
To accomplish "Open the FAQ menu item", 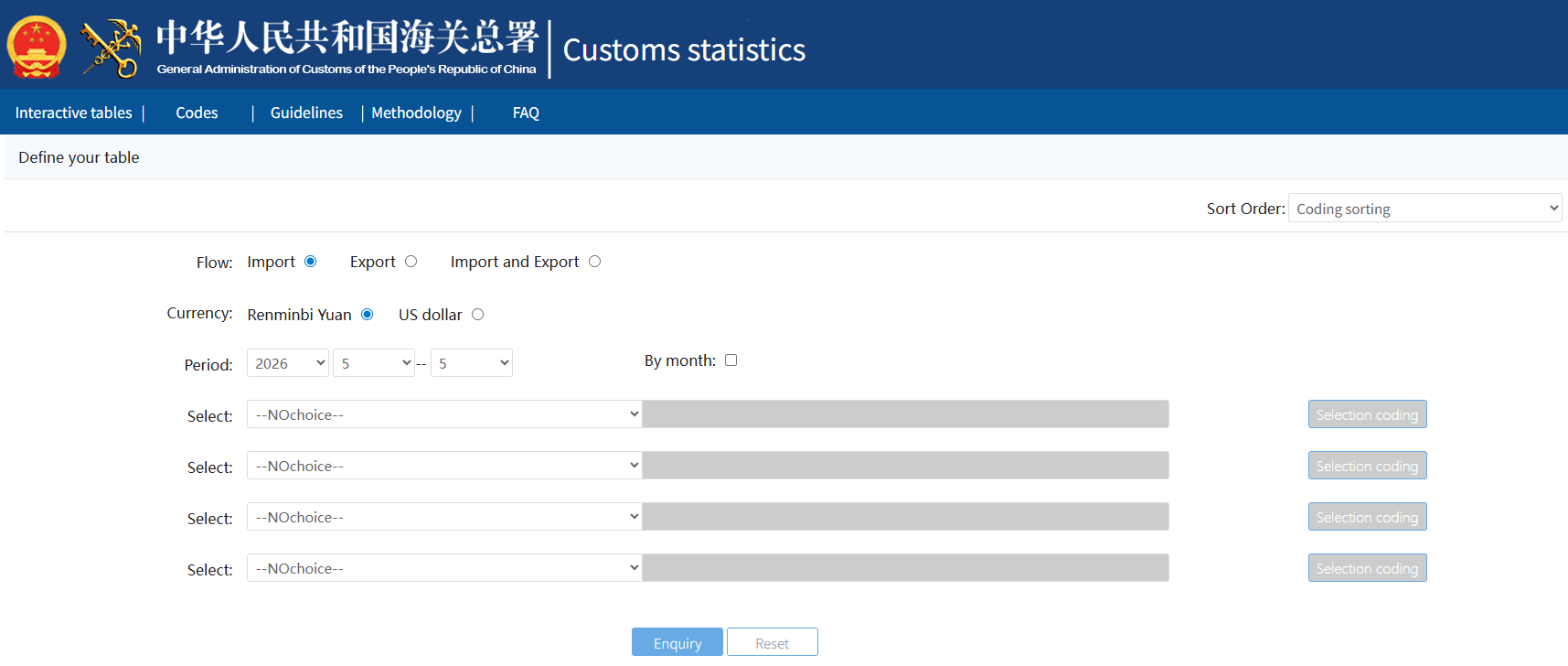I will [526, 113].
